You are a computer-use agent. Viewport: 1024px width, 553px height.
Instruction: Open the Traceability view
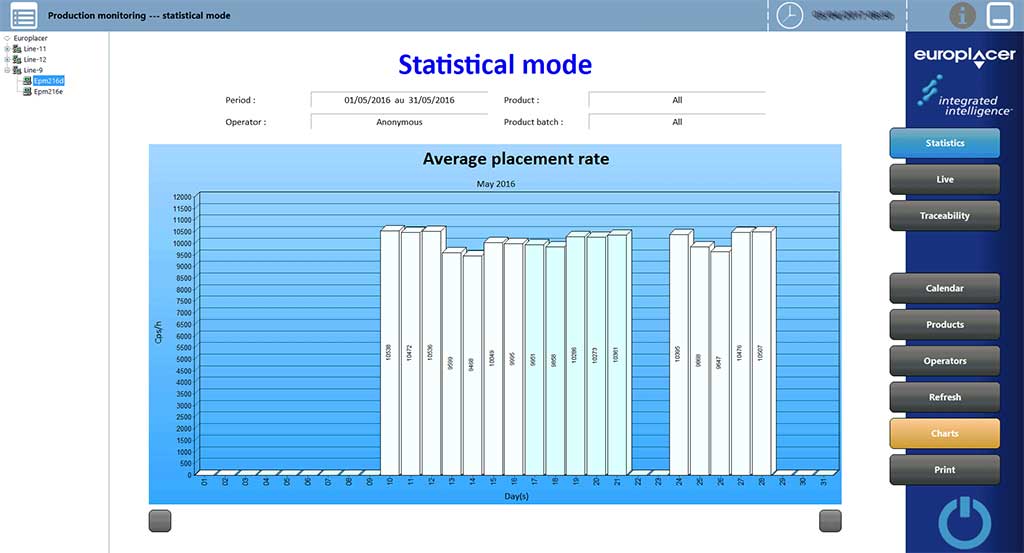(x=944, y=216)
